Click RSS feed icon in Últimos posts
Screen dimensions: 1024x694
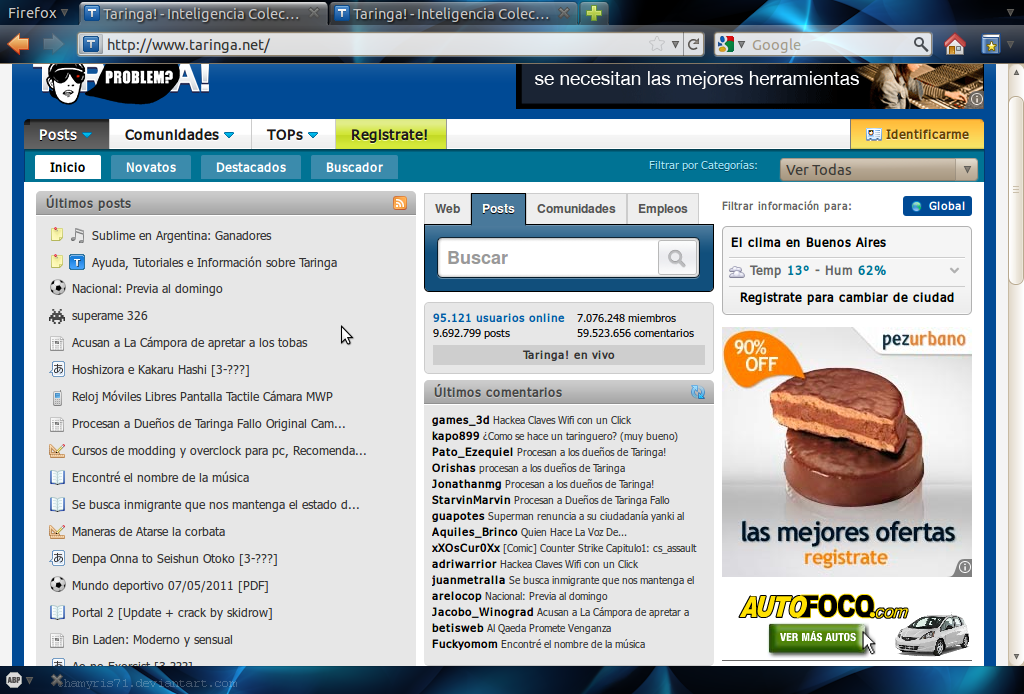pos(400,203)
